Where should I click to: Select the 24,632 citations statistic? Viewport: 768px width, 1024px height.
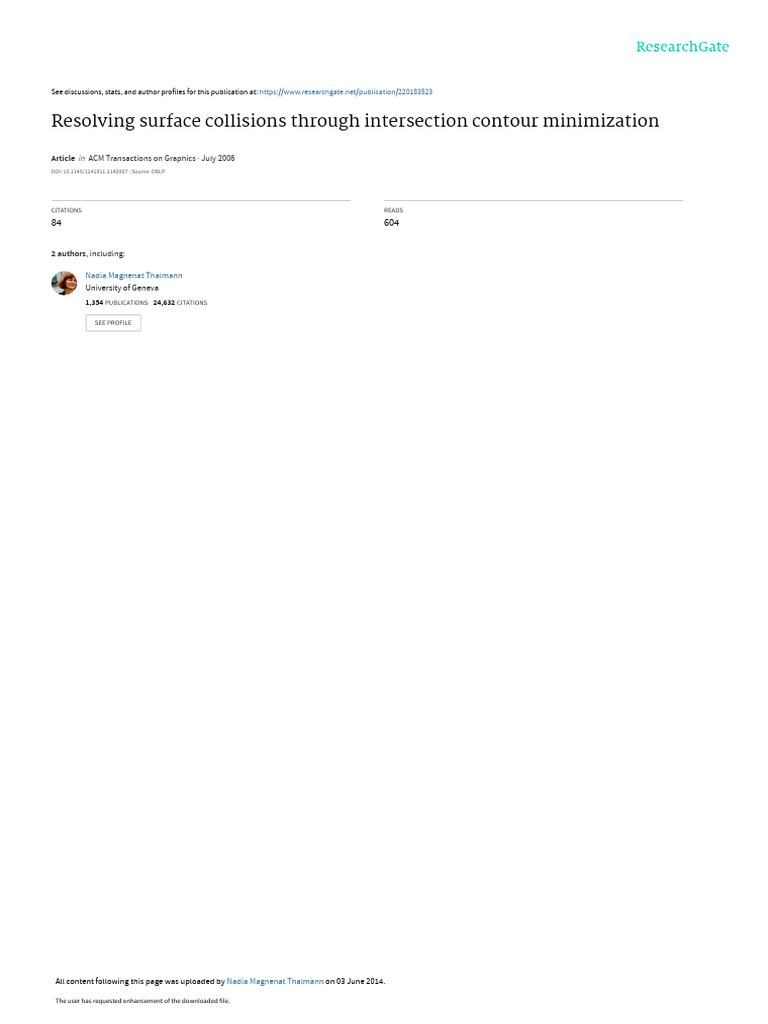pyautogui.click(x=180, y=303)
